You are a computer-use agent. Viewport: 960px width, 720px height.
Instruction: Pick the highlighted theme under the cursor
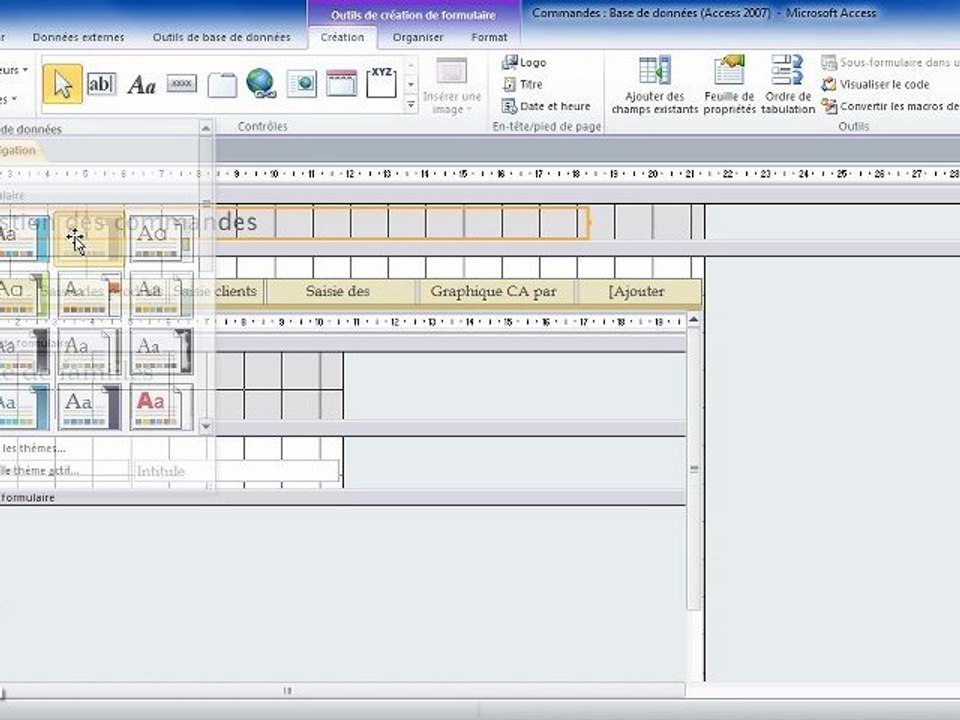pos(88,239)
